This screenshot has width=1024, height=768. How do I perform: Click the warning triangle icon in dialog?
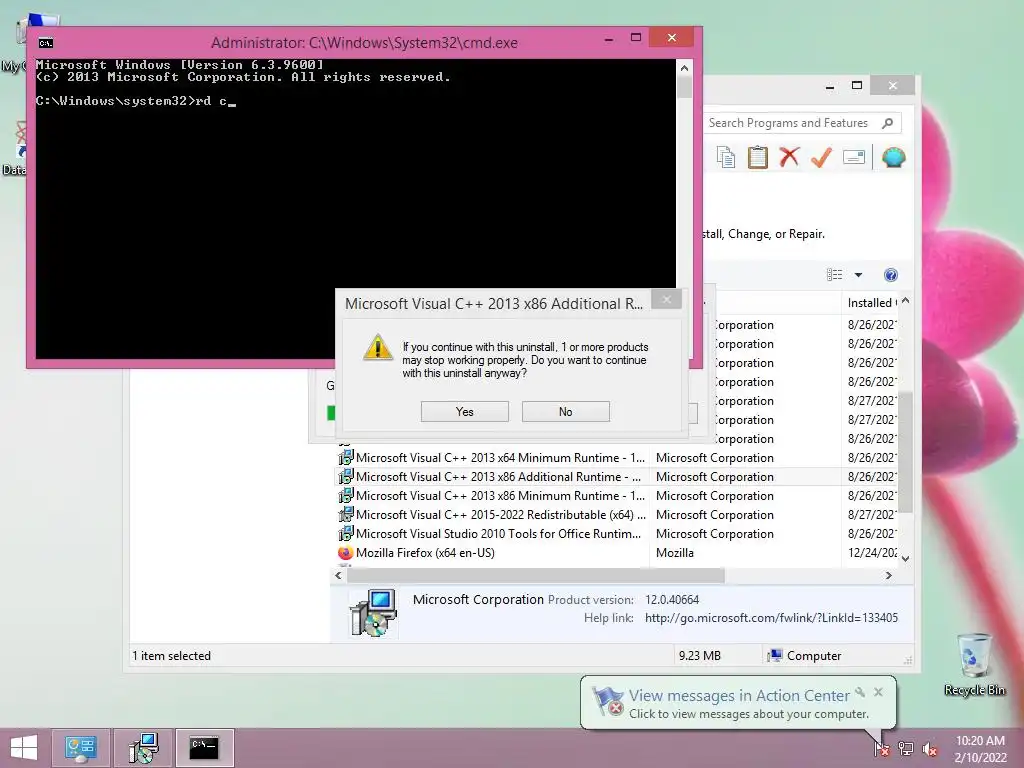[x=377, y=347]
